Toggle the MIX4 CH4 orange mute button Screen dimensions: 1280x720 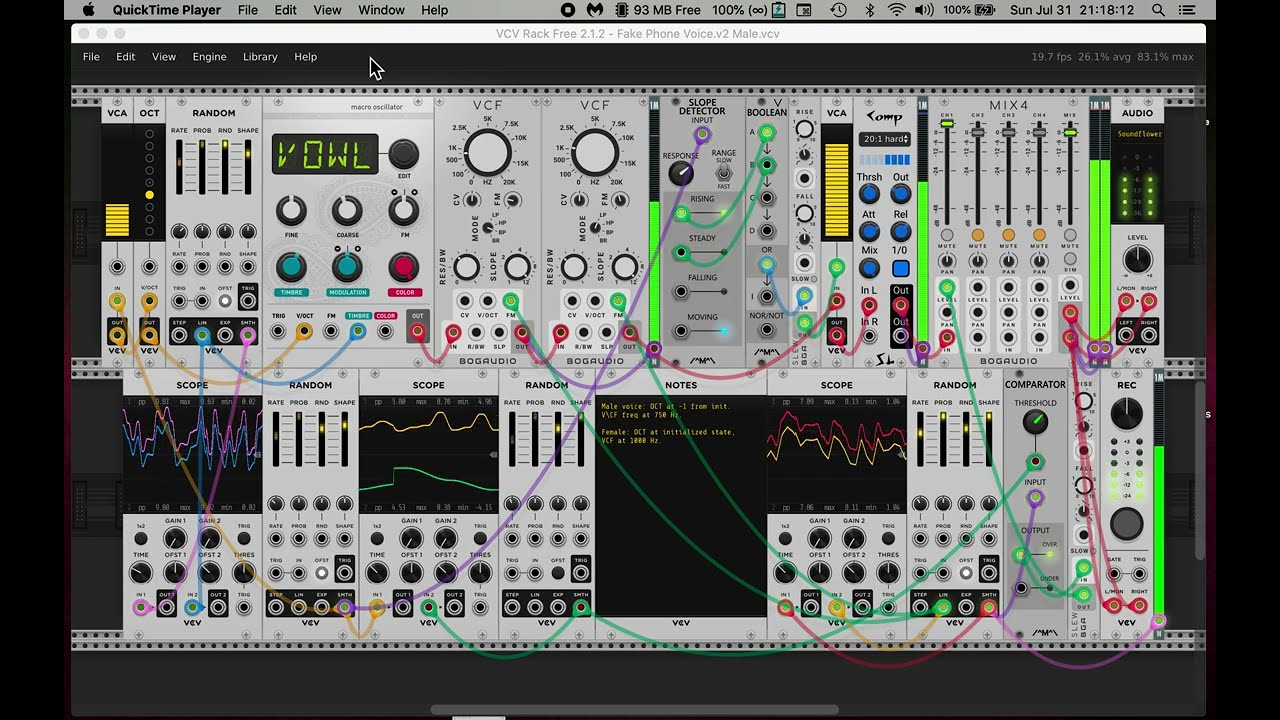click(1040, 234)
